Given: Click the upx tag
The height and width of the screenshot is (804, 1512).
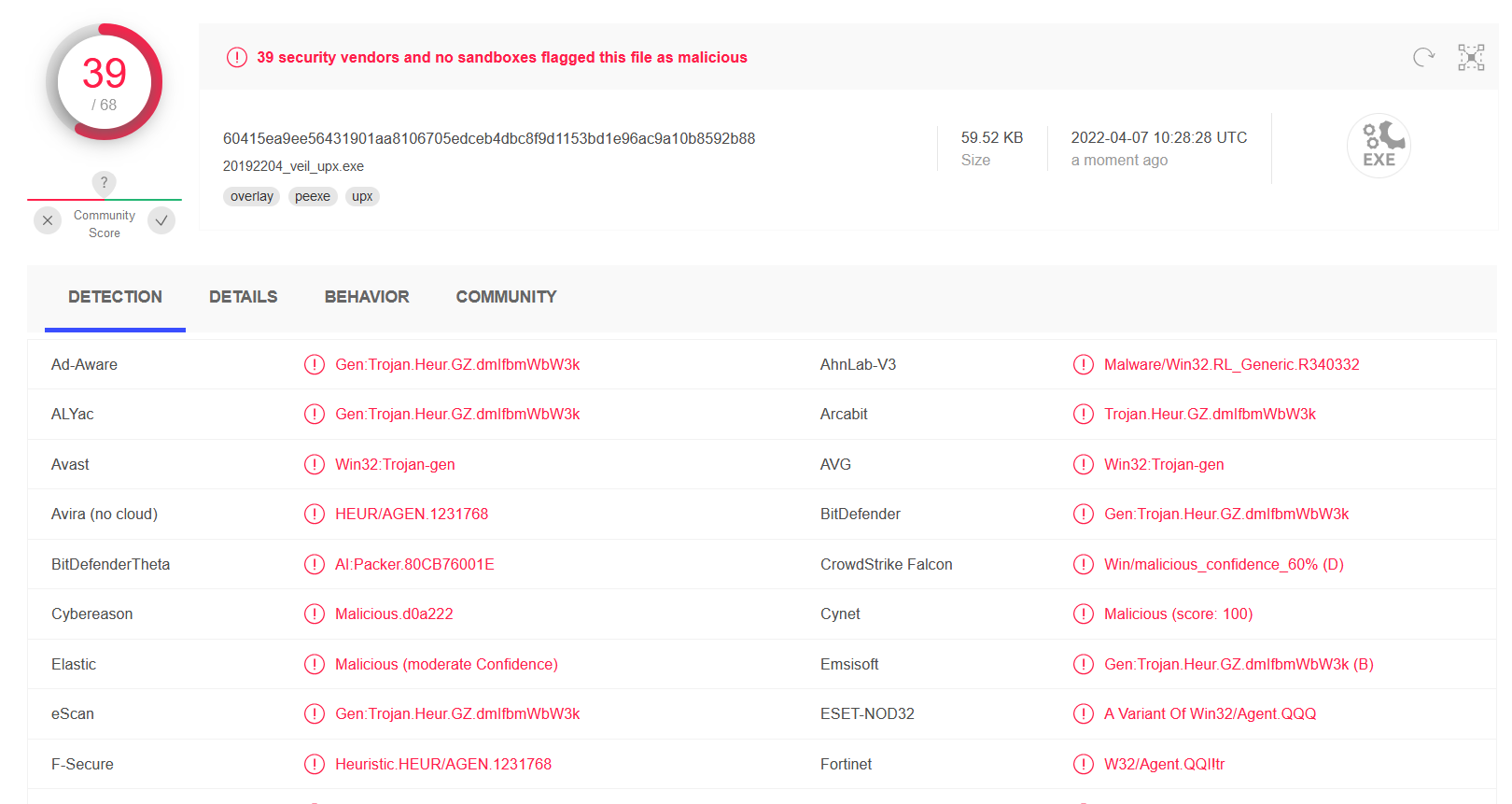Looking at the screenshot, I should coord(362,196).
